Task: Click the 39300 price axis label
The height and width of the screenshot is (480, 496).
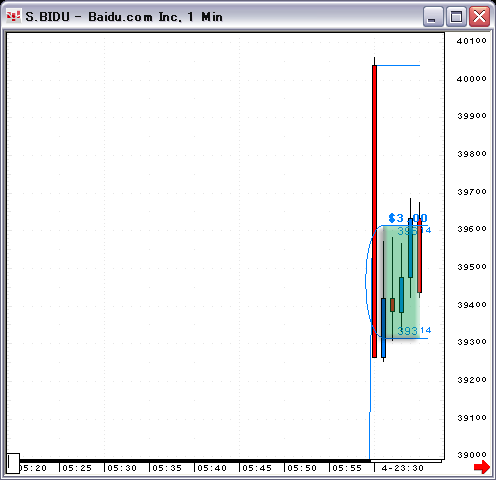Action: point(471,342)
